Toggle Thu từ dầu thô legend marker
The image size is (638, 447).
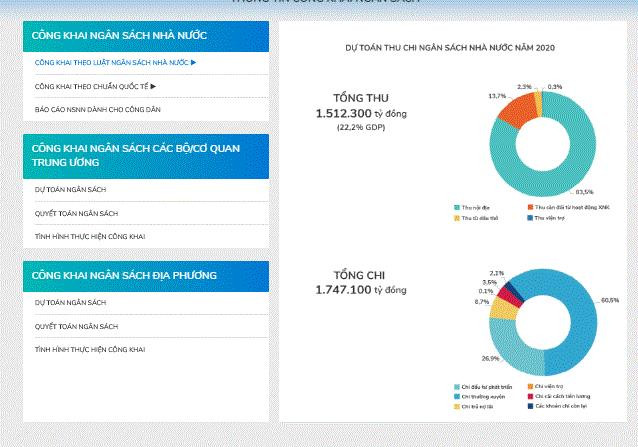click(455, 218)
